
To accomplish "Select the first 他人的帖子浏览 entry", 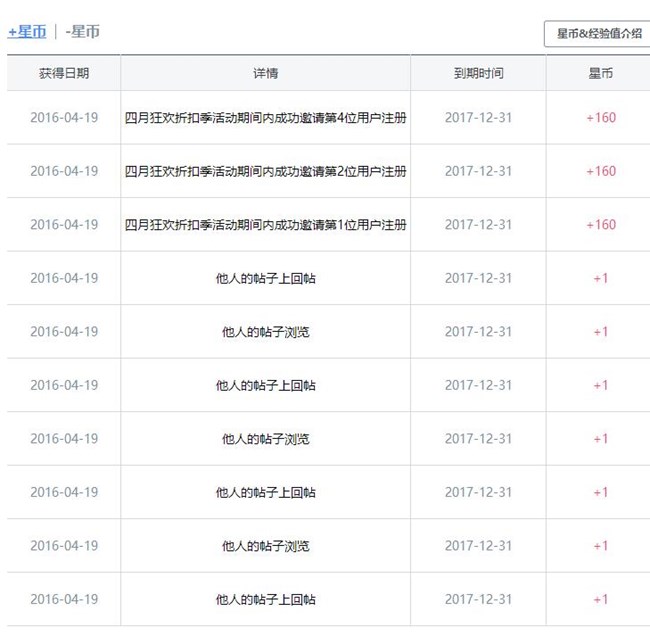I will (265, 332).
